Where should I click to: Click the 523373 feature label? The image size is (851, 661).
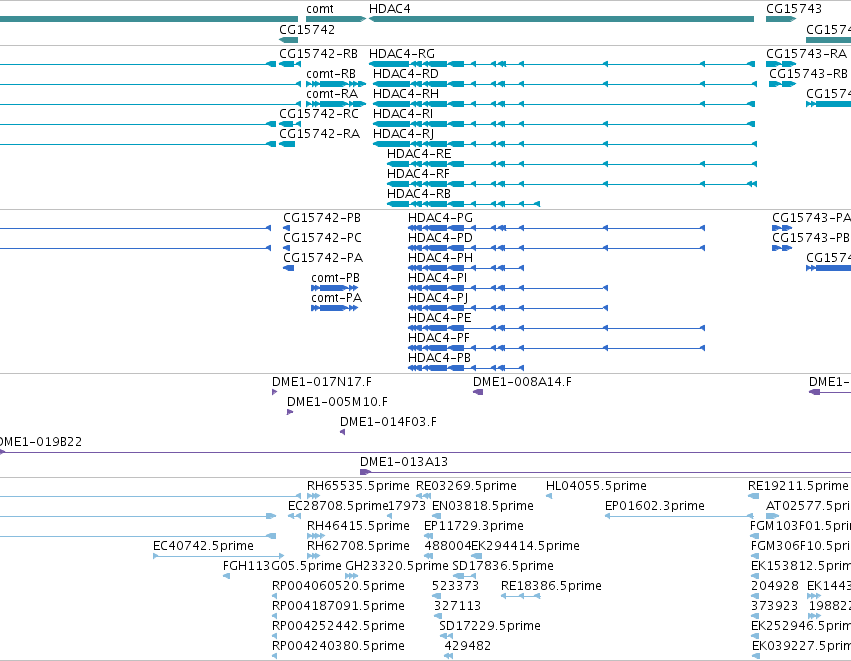[x=455, y=586]
